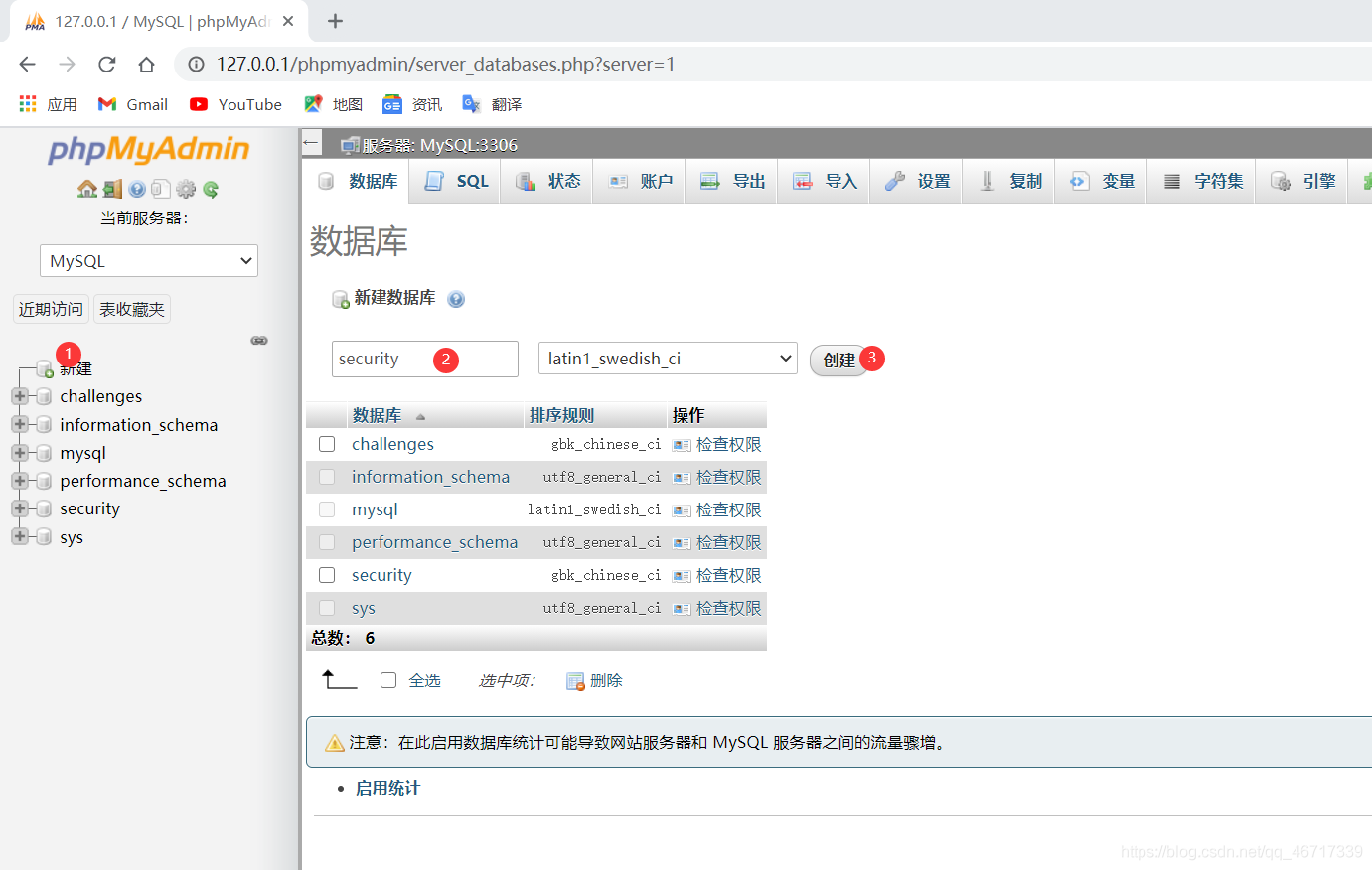Click the browser home button icon
Screen dimensions: 1372x870
pyautogui.click(x=146, y=65)
